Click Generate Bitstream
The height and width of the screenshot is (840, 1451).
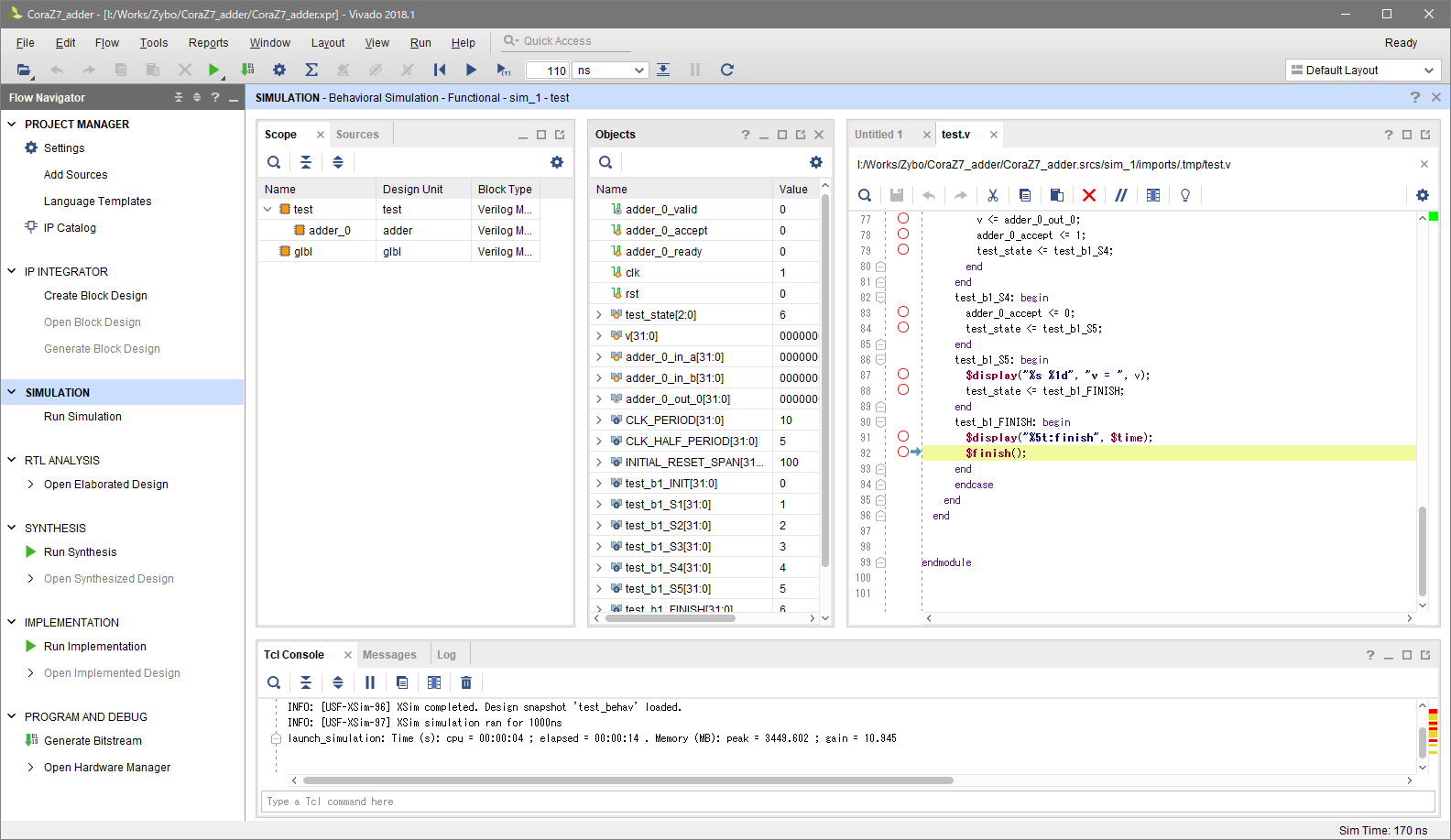93,741
